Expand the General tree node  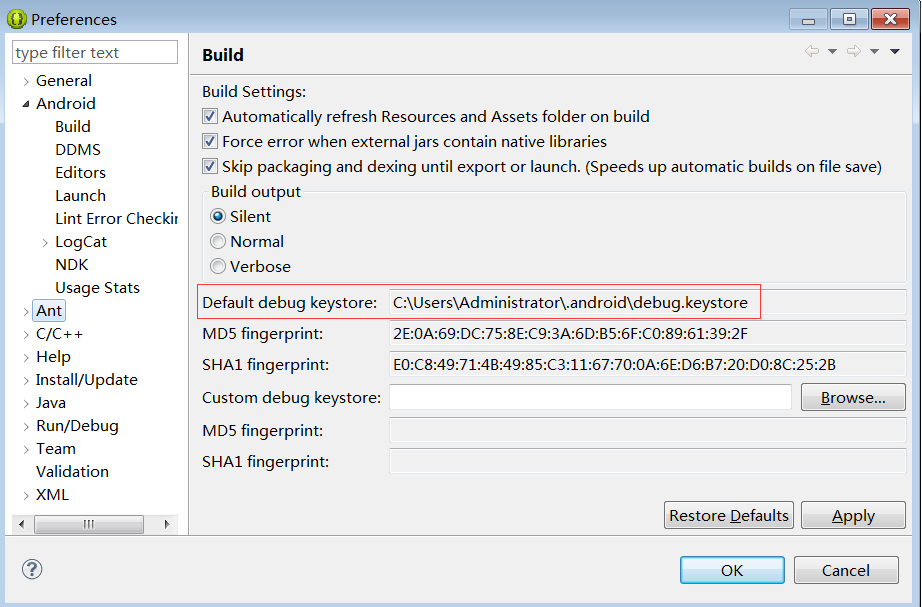pos(26,81)
